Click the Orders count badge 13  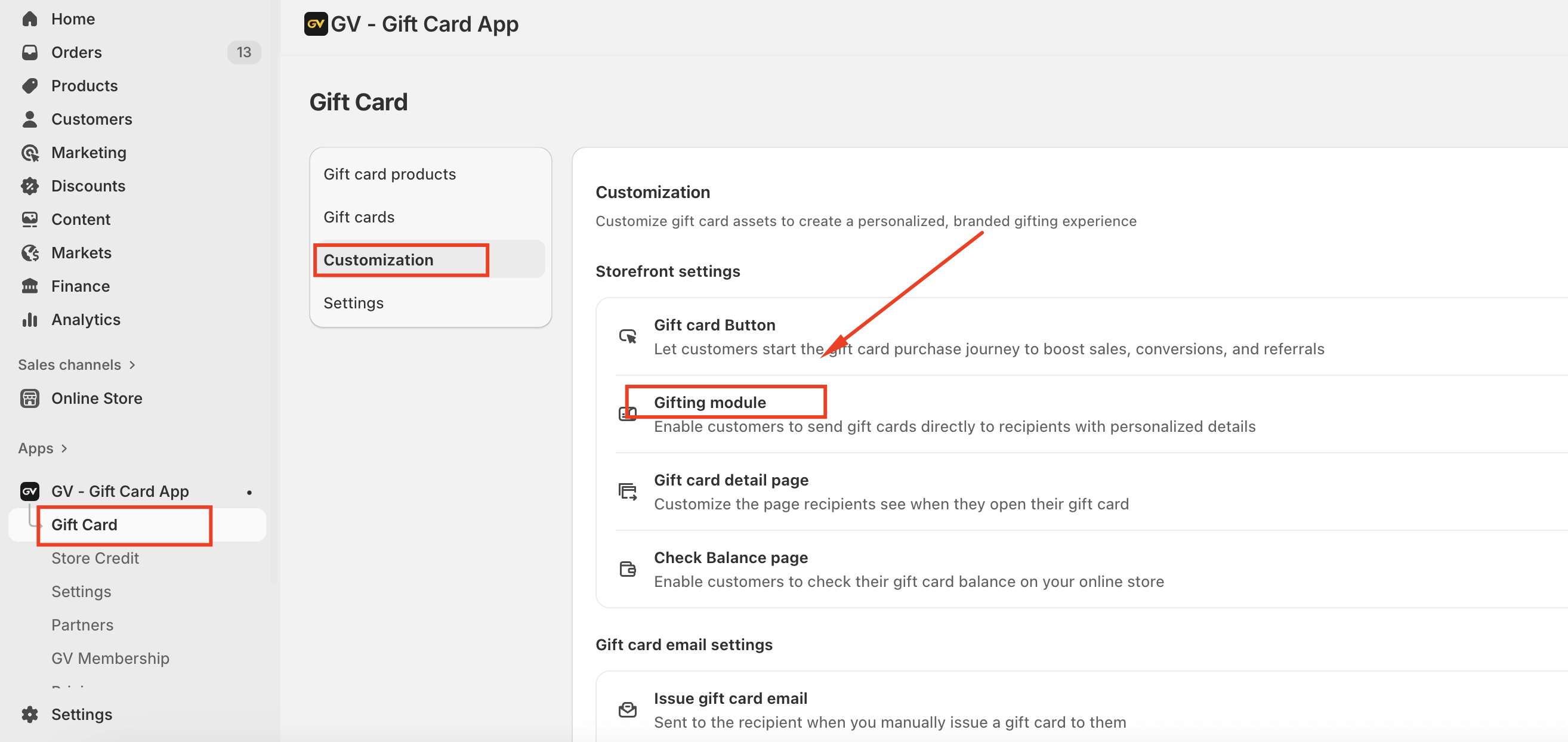[243, 52]
